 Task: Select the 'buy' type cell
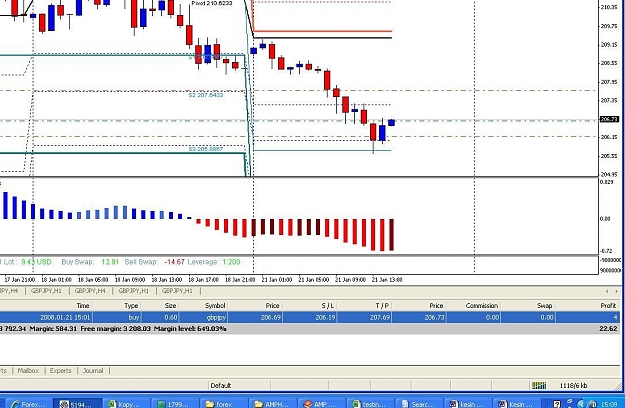coord(134,318)
